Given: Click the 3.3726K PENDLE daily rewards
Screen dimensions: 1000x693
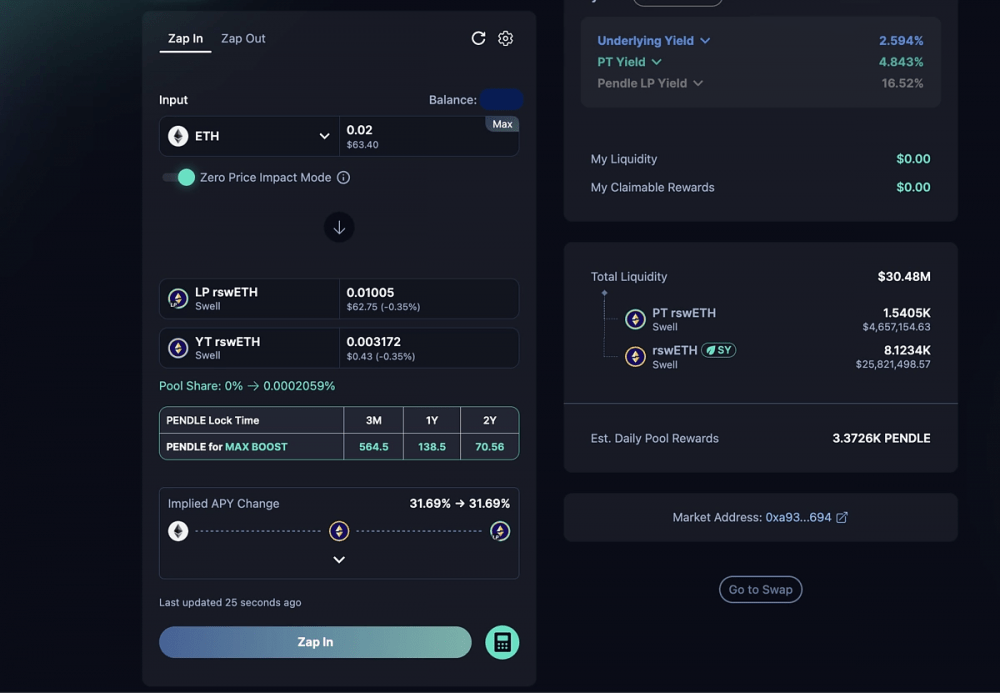Looking at the screenshot, I should click(x=881, y=438).
